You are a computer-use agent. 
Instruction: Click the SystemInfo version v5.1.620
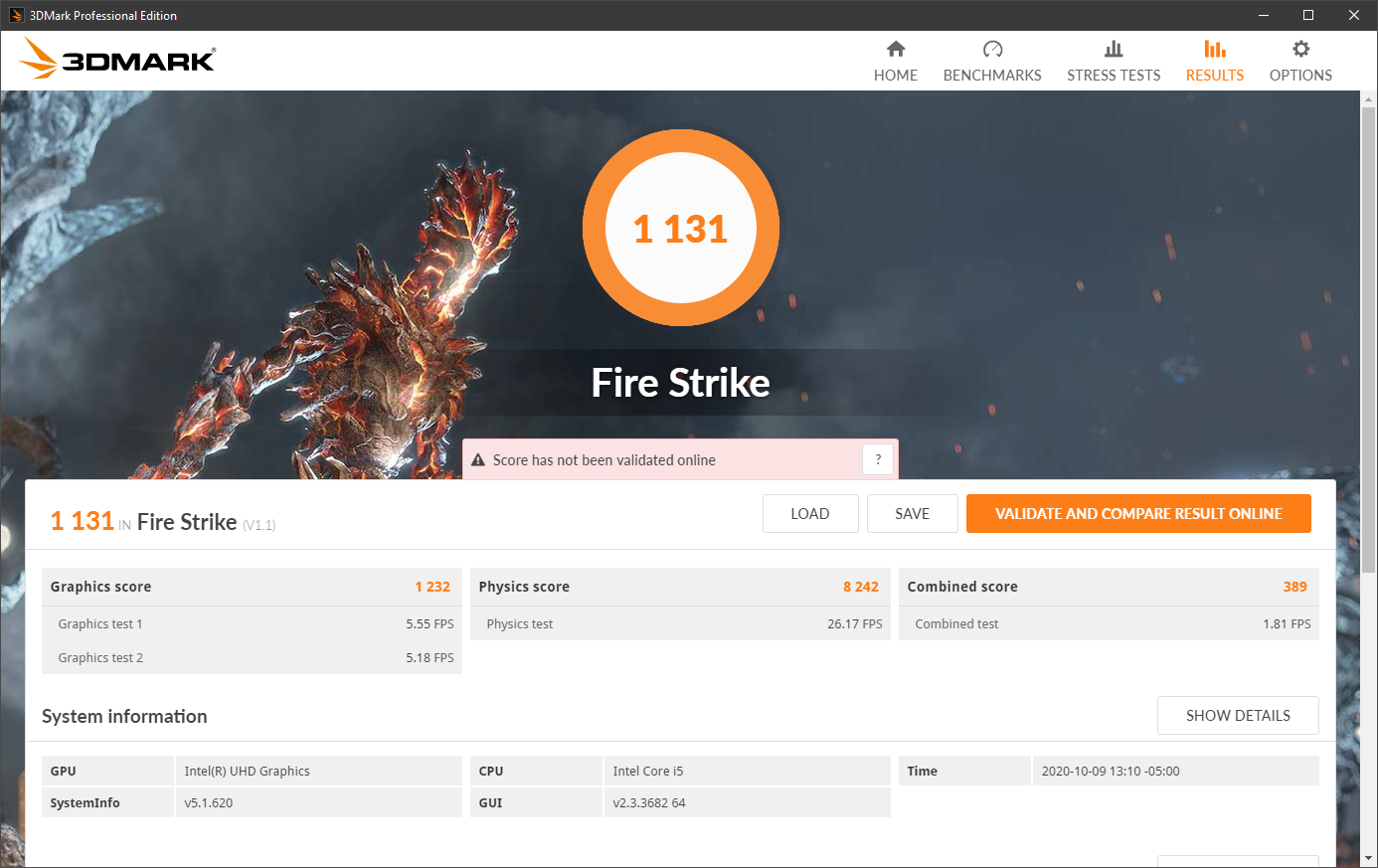click(x=209, y=803)
